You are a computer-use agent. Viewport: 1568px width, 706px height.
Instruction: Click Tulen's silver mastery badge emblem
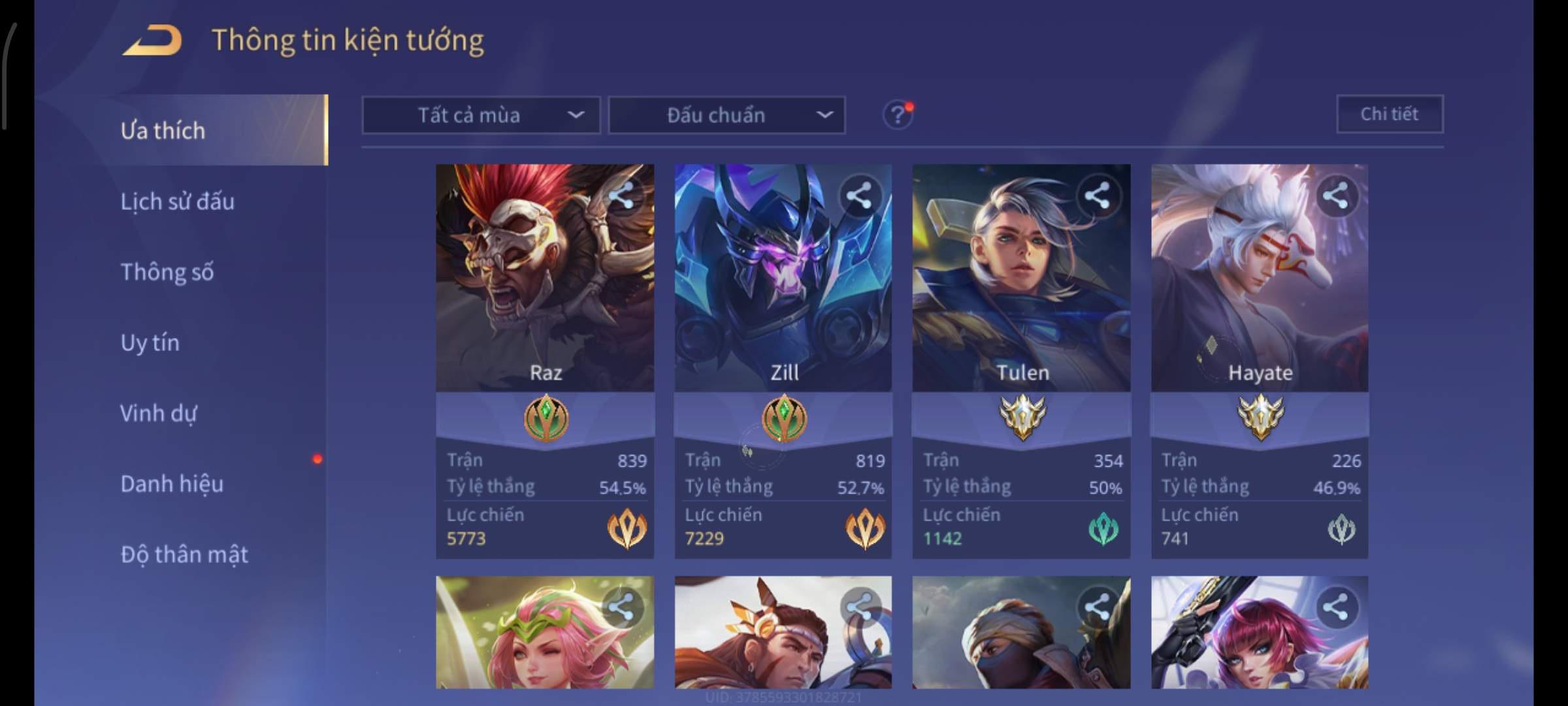click(x=1022, y=418)
